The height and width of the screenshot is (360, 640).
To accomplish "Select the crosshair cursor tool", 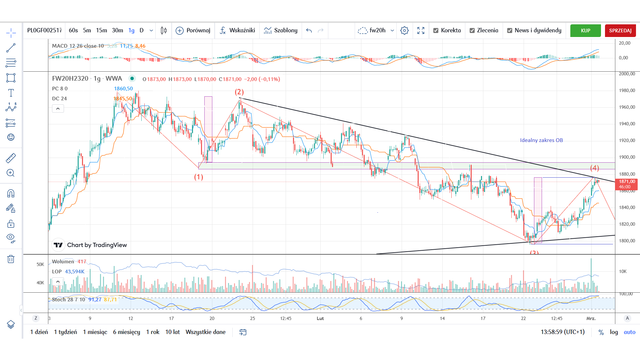I will (11, 32).
